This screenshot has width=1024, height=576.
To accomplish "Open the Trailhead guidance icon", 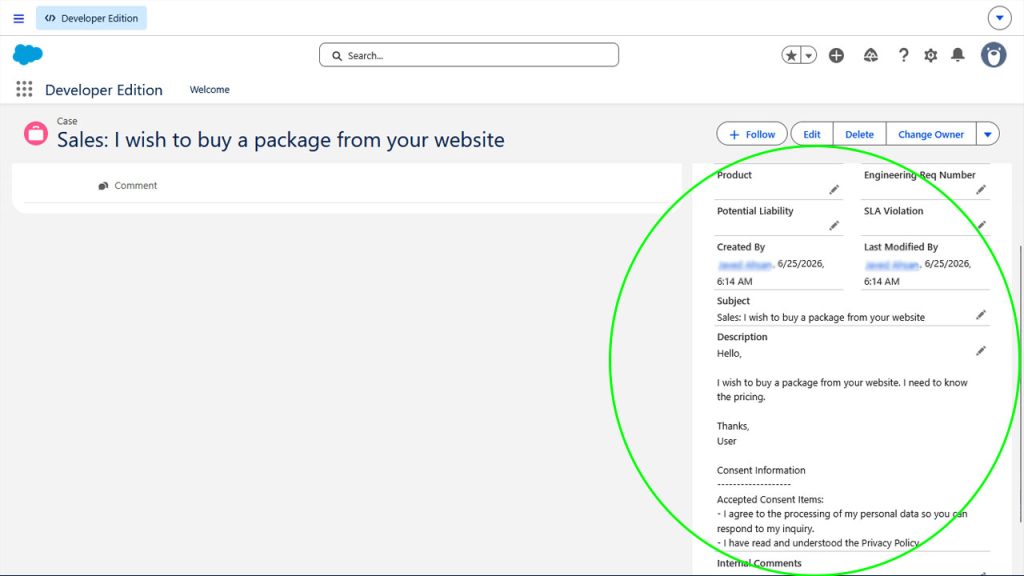I will pyautogui.click(x=871, y=56).
